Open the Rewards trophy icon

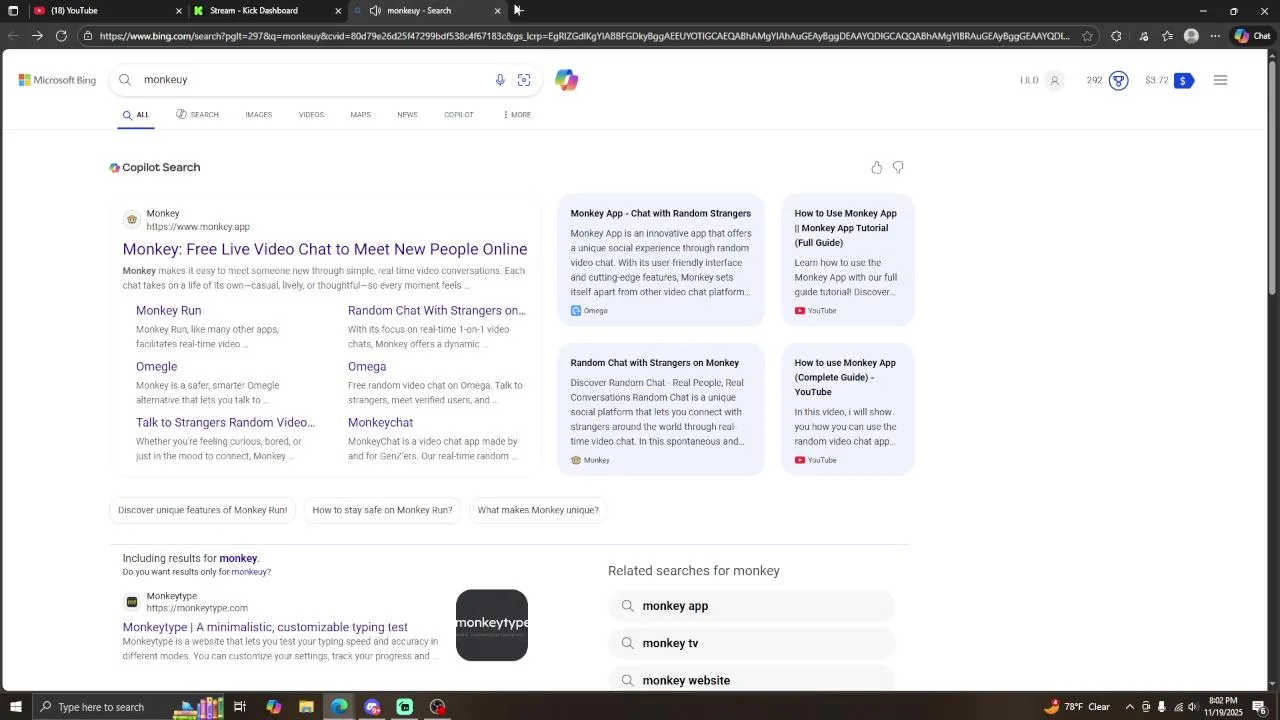[1119, 80]
